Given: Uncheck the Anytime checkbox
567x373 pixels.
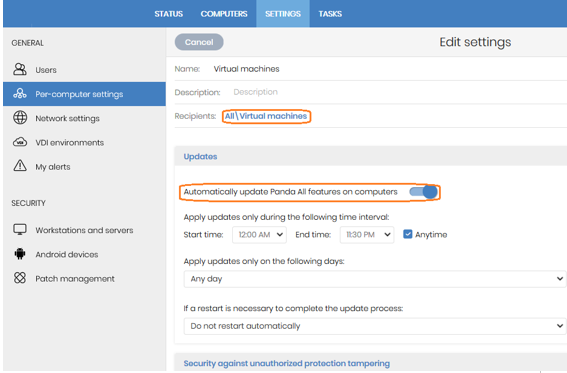Looking at the screenshot, I should click(408, 234).
